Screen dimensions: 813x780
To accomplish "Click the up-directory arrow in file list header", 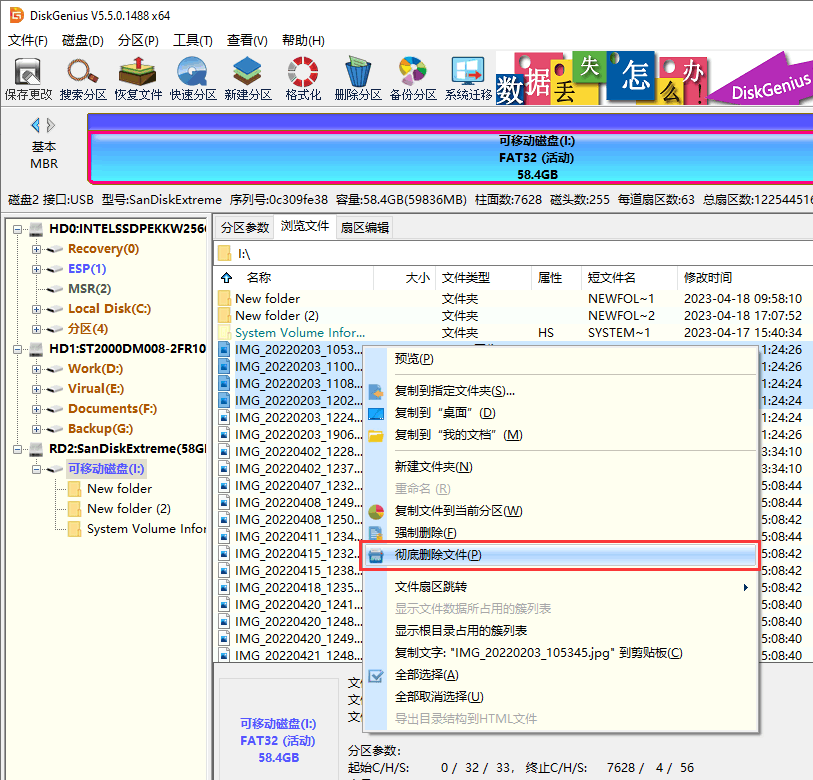I will pos(227,277).
